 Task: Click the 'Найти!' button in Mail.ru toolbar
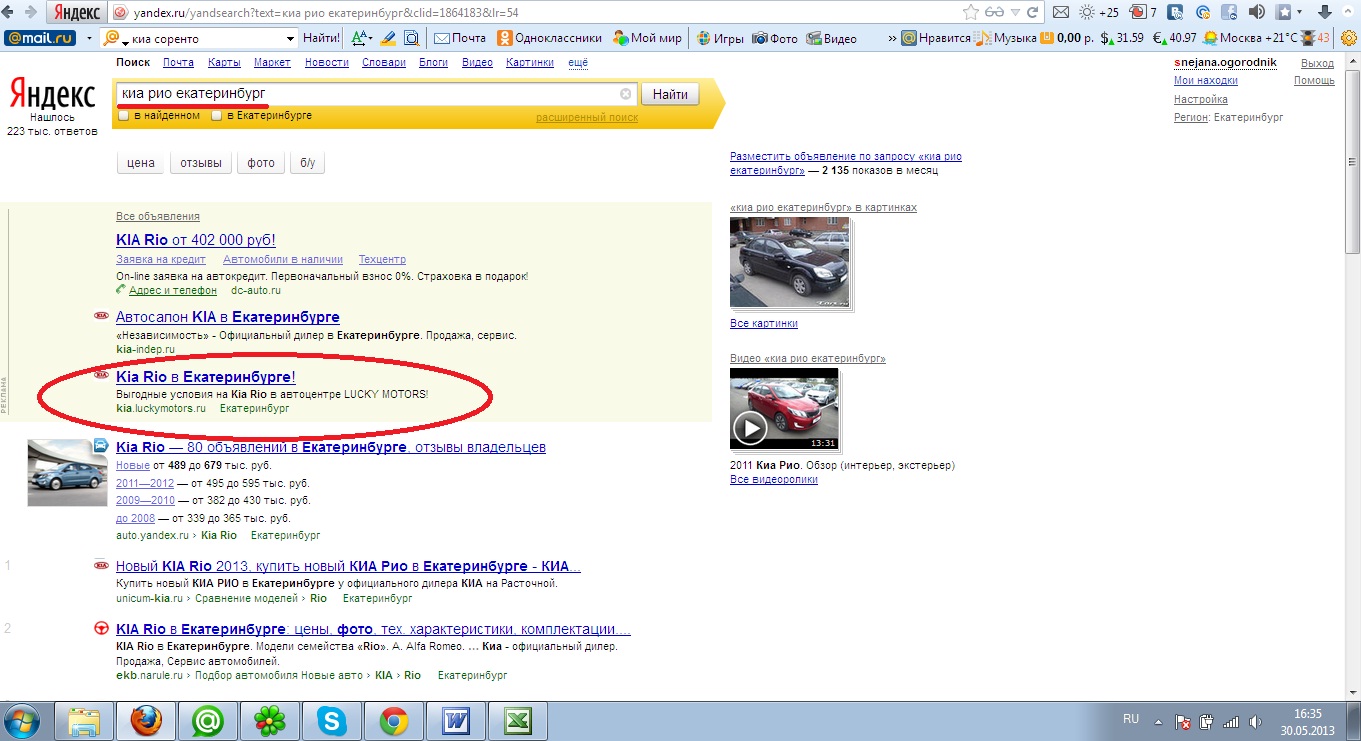click(x=321, y=38)
